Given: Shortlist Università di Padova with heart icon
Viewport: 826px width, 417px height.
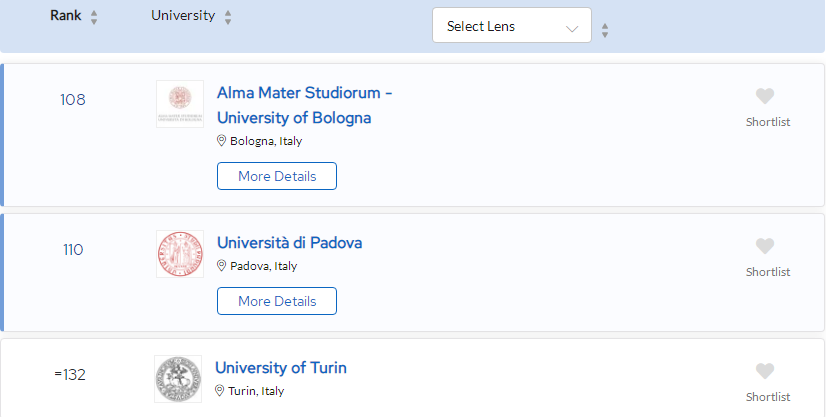Looking at the screenshot, I should click(x=765, y=246).
